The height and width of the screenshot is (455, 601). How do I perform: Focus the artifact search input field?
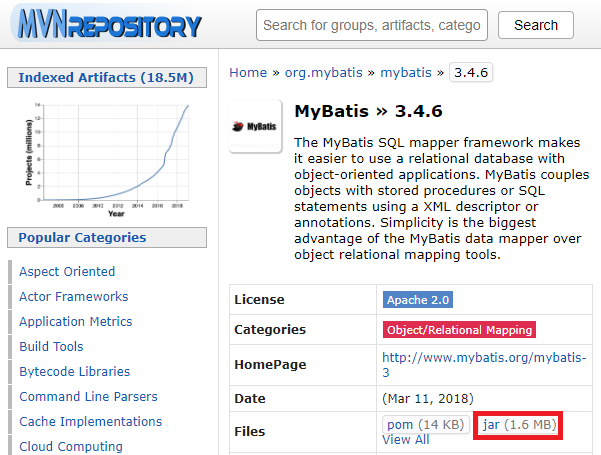[372, 25]
